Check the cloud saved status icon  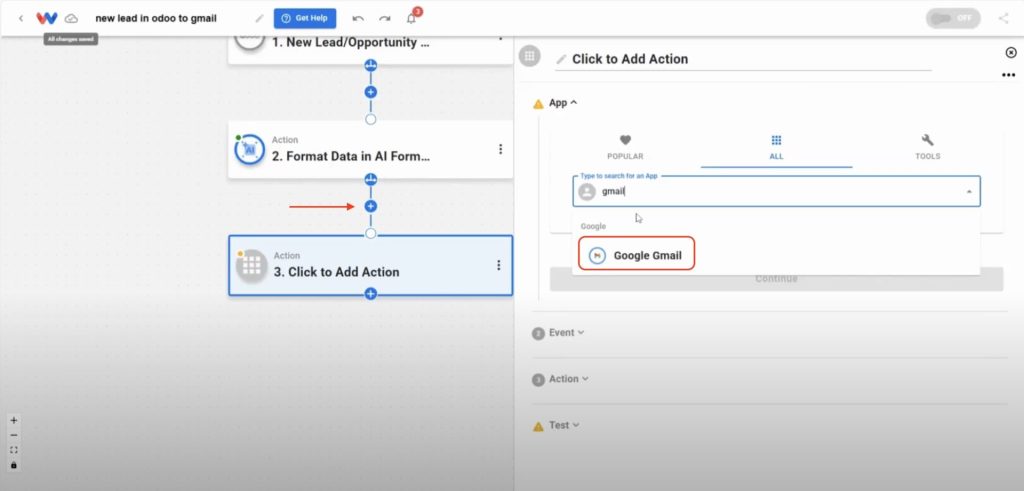tap(71, 18)
